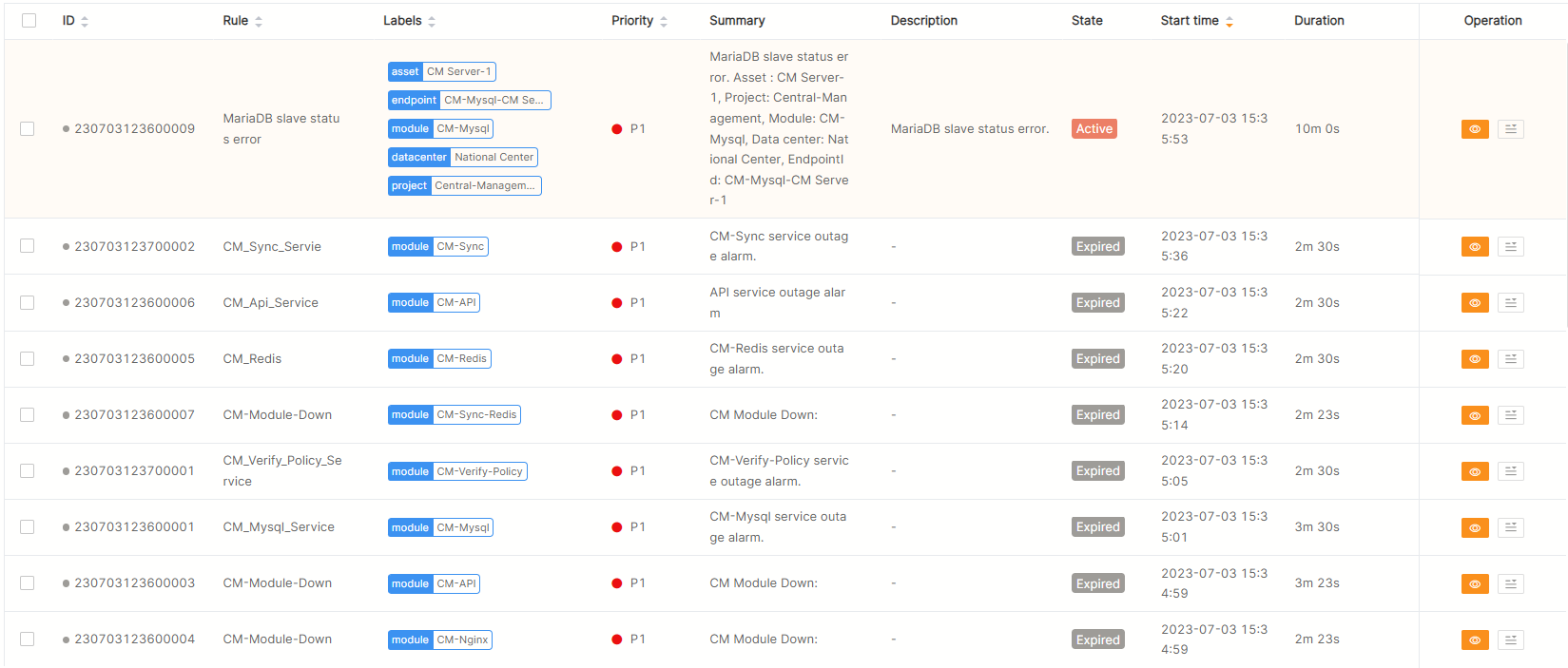Click the eye icon for CM_Mysql_Service
1568x668 pixels.
point(1474,527)
